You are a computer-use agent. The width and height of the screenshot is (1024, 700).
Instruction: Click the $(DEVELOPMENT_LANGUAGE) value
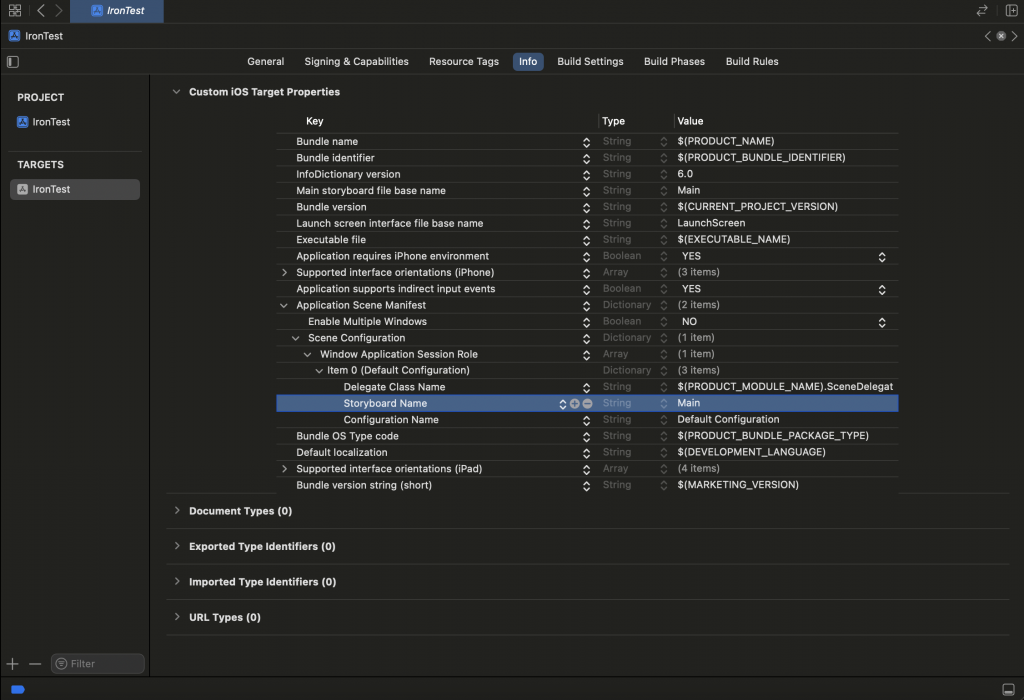coord(751,452)
